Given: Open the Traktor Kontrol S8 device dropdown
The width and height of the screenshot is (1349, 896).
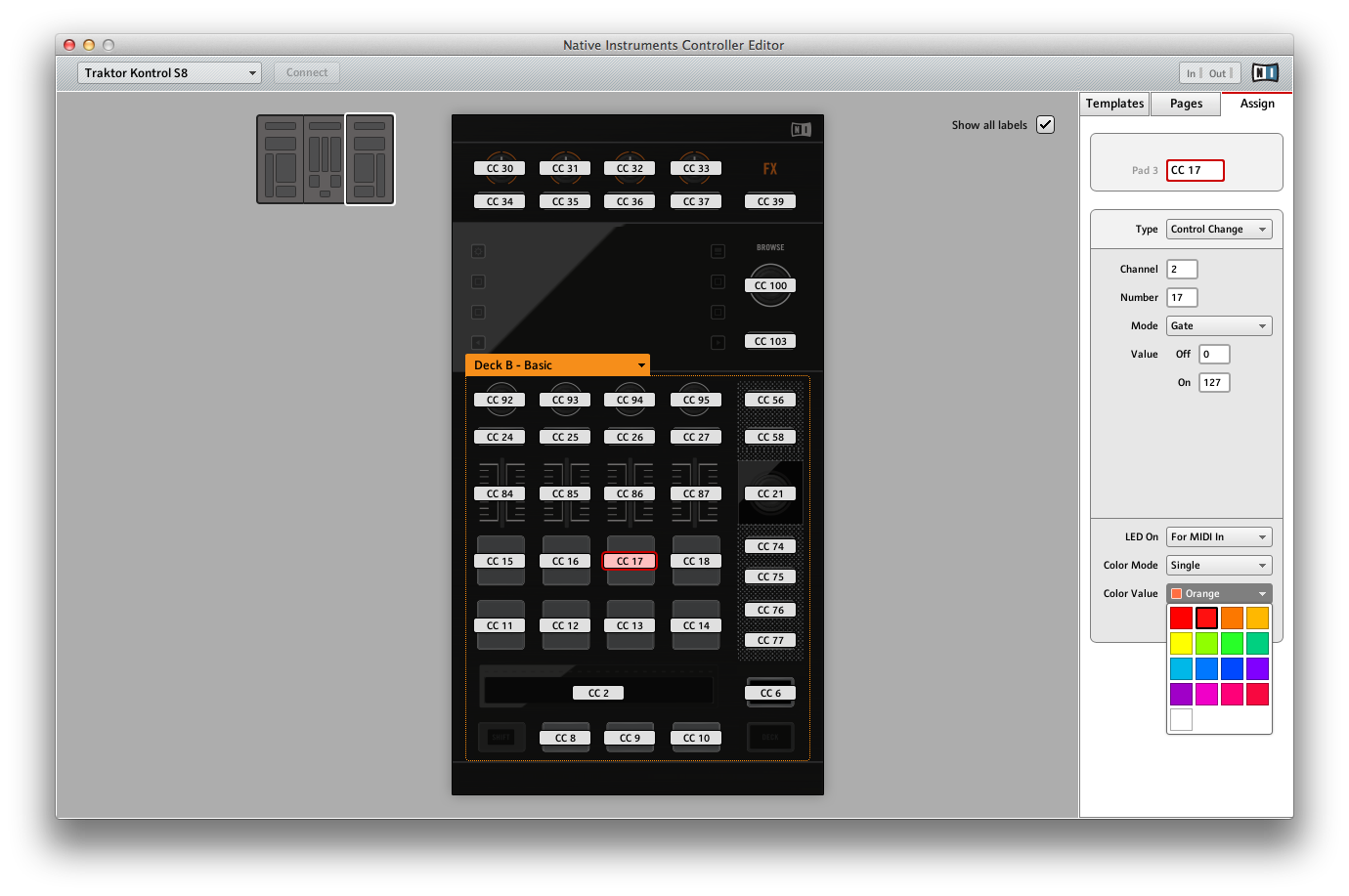Looking at the screenshot, I should [169, 72].
